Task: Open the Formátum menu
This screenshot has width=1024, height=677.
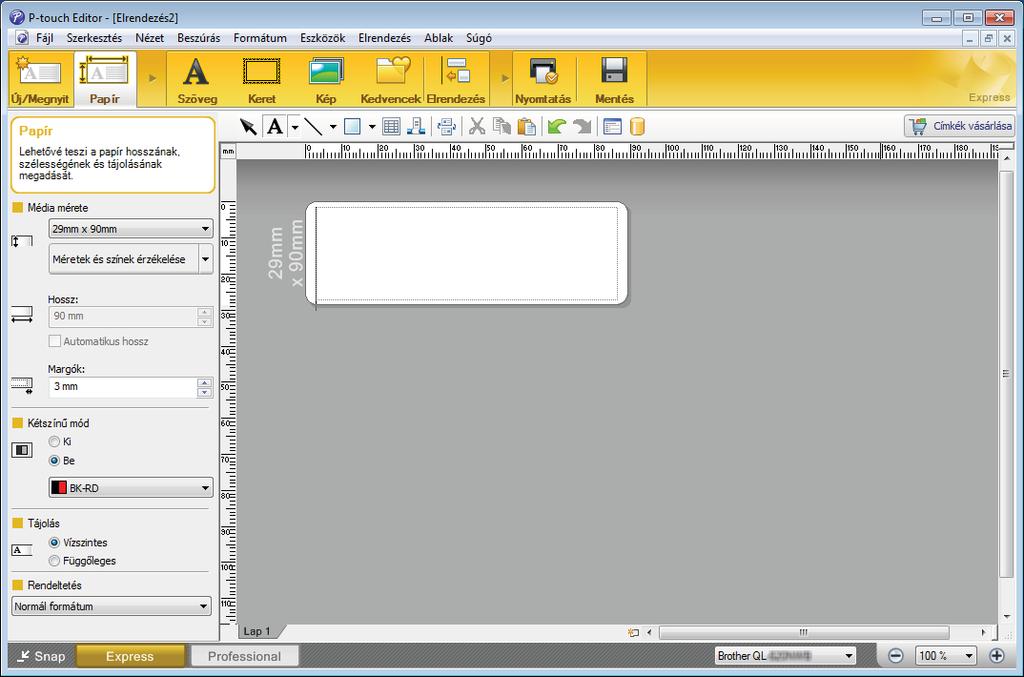Action: [x=260, y=38]
